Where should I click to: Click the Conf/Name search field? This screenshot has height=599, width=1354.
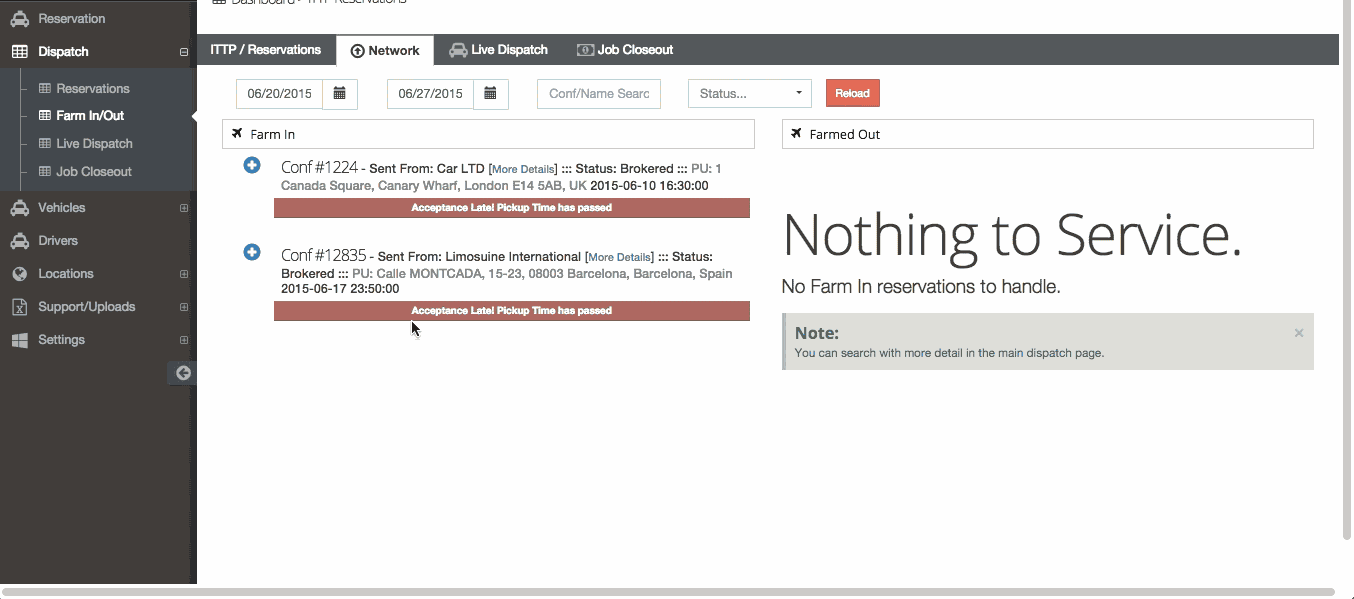[x=598, y=94]
